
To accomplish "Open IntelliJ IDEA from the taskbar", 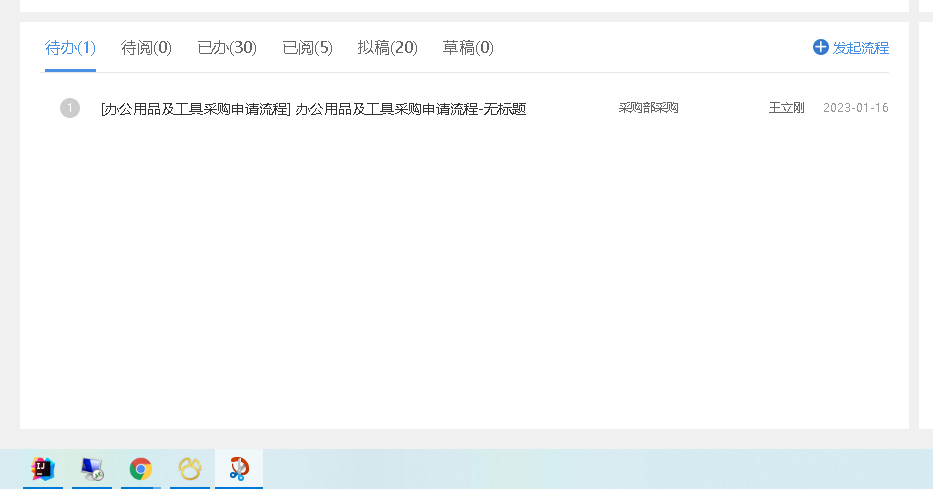I will 43,469.
